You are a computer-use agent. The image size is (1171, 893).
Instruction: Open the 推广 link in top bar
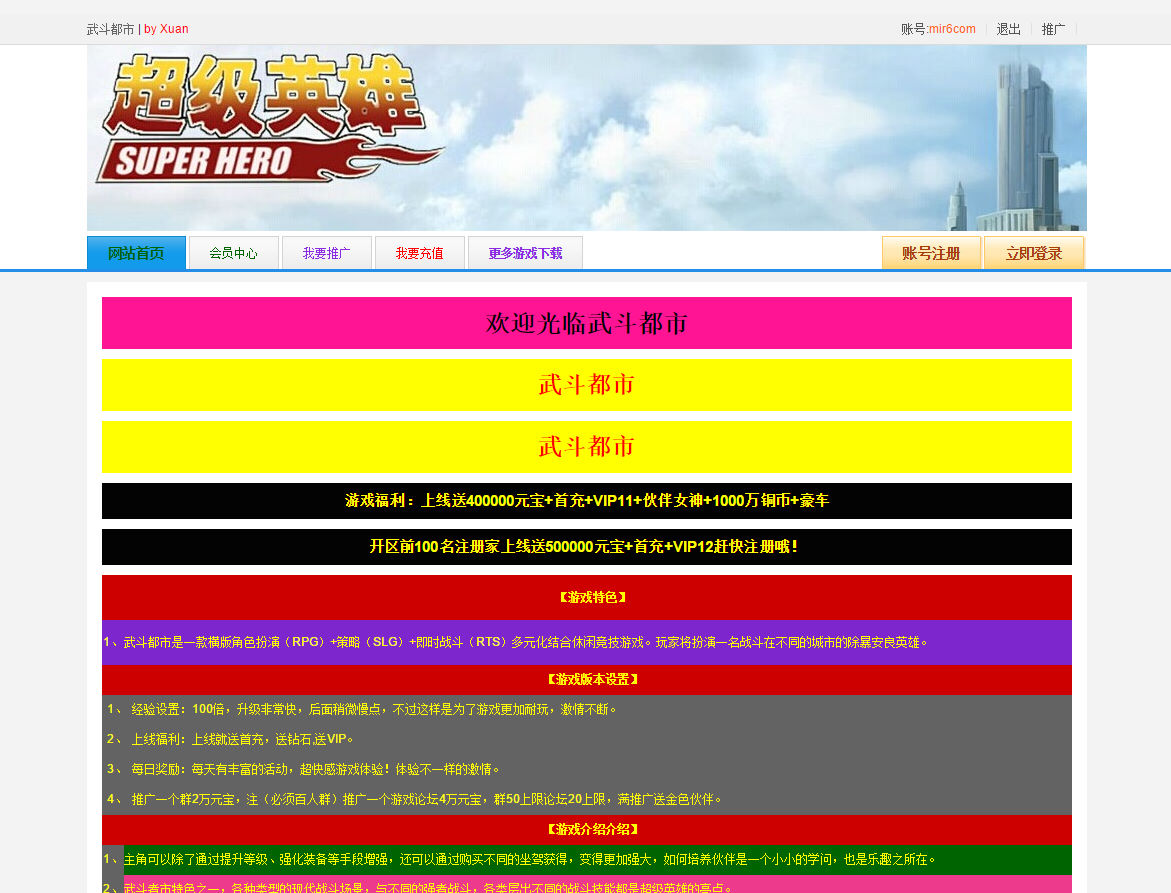pyautogui.click(x=1053, y=29)
